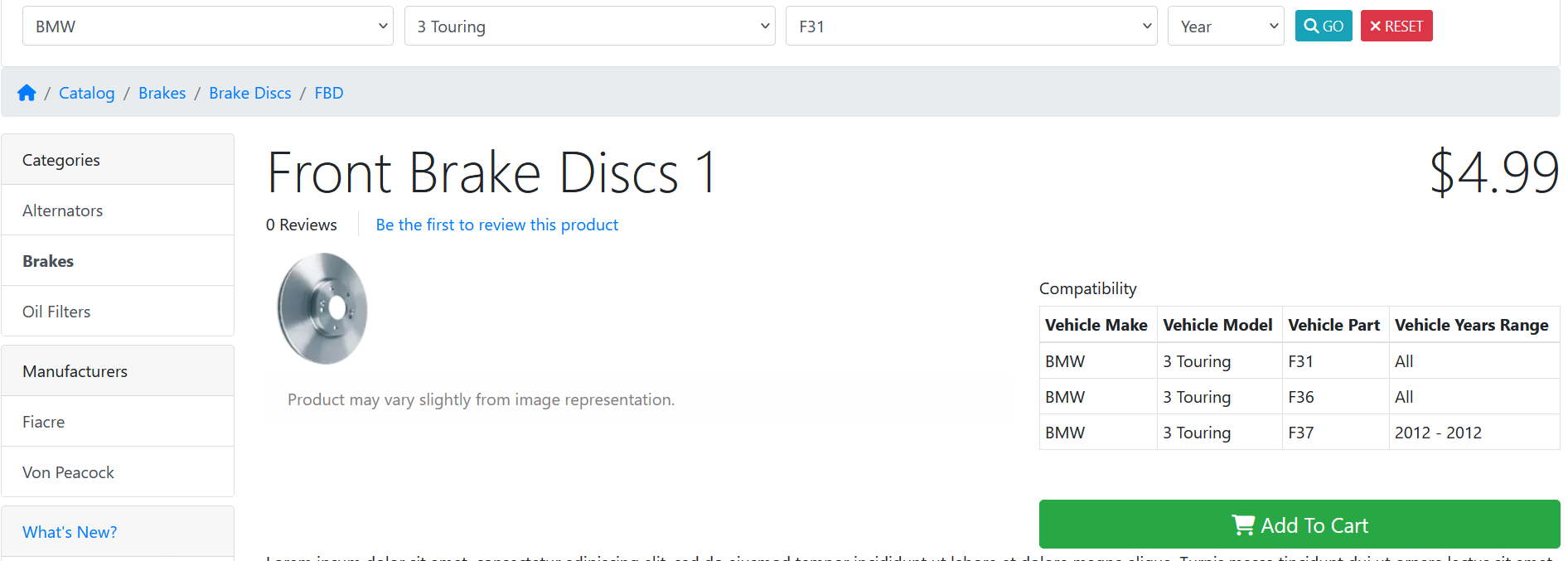This screenshot has width=1568, height=561.
Task: Select Oil Filters category
Action: (118, 312)
